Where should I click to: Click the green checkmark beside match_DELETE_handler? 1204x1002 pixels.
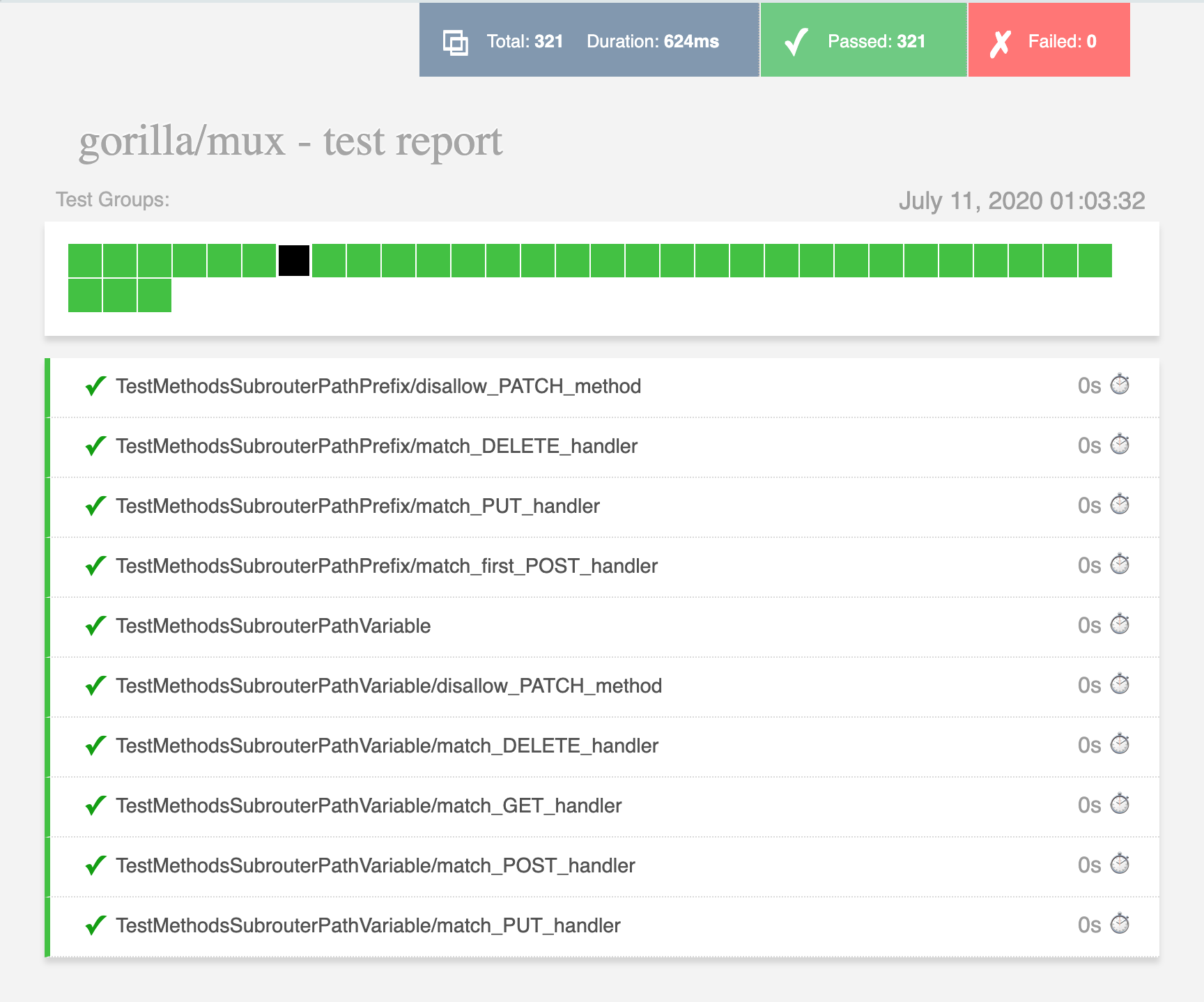pos(95,447)
